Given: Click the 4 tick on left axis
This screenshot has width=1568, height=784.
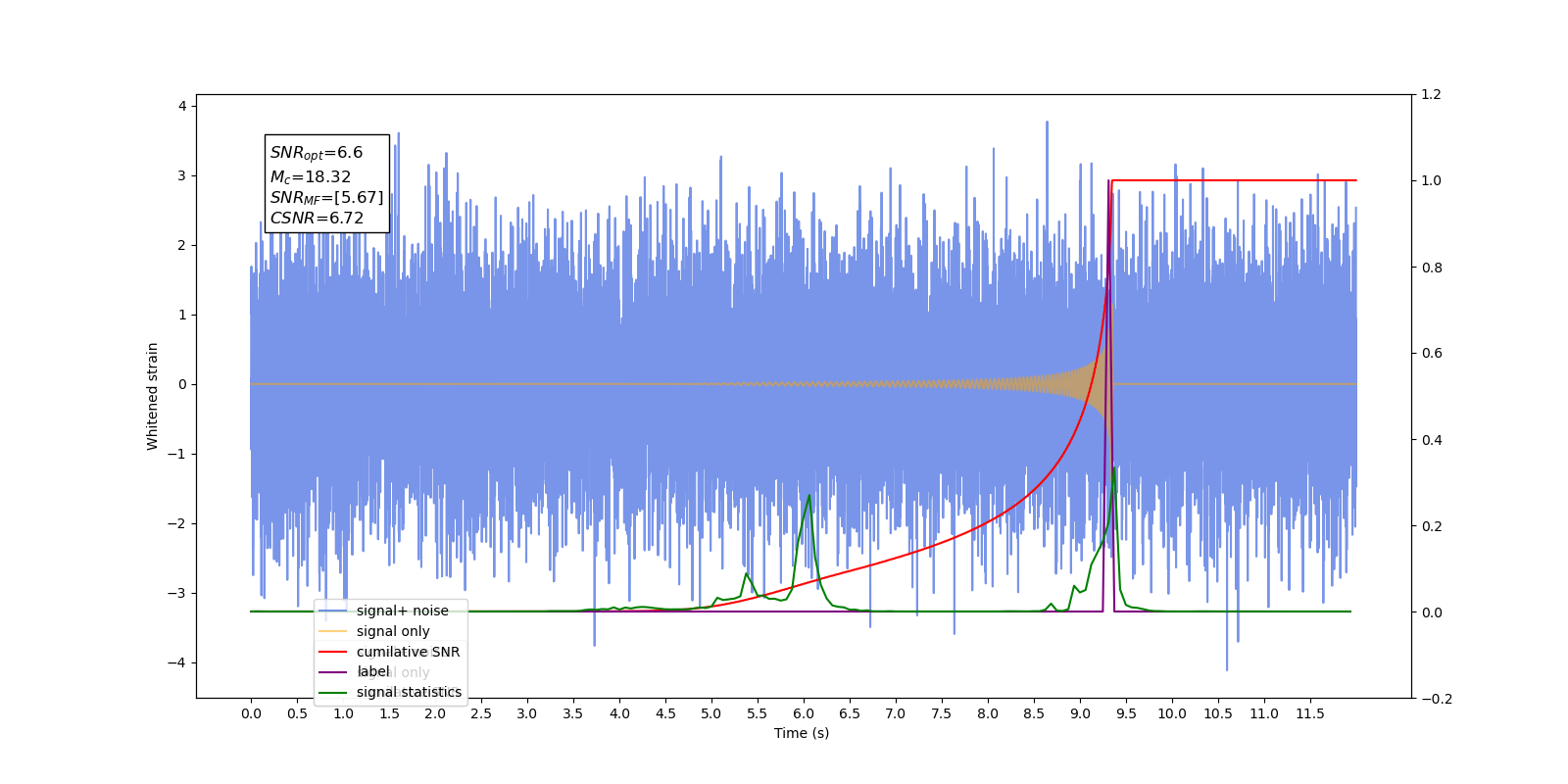Looking at the screenshot, I should point(182,106).
